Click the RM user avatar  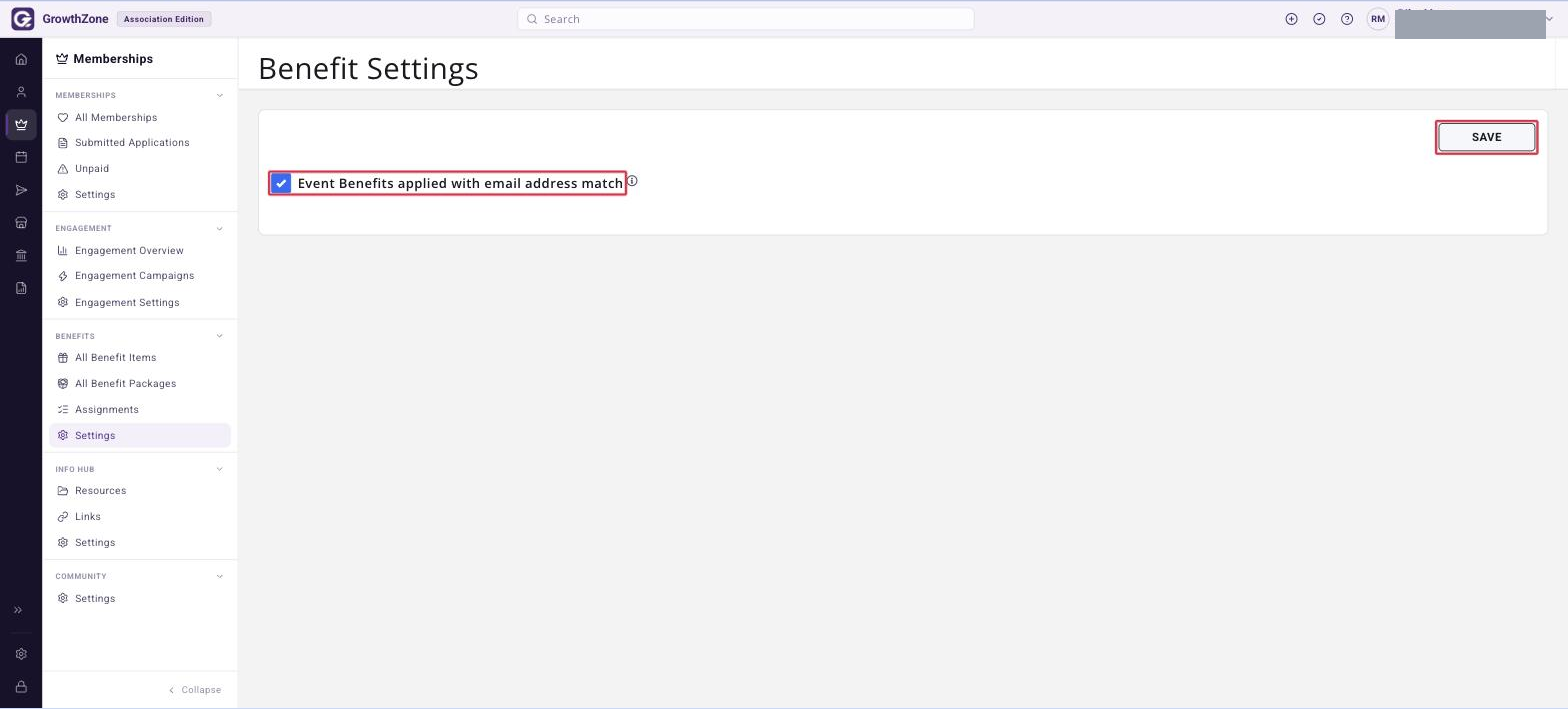1378,19
